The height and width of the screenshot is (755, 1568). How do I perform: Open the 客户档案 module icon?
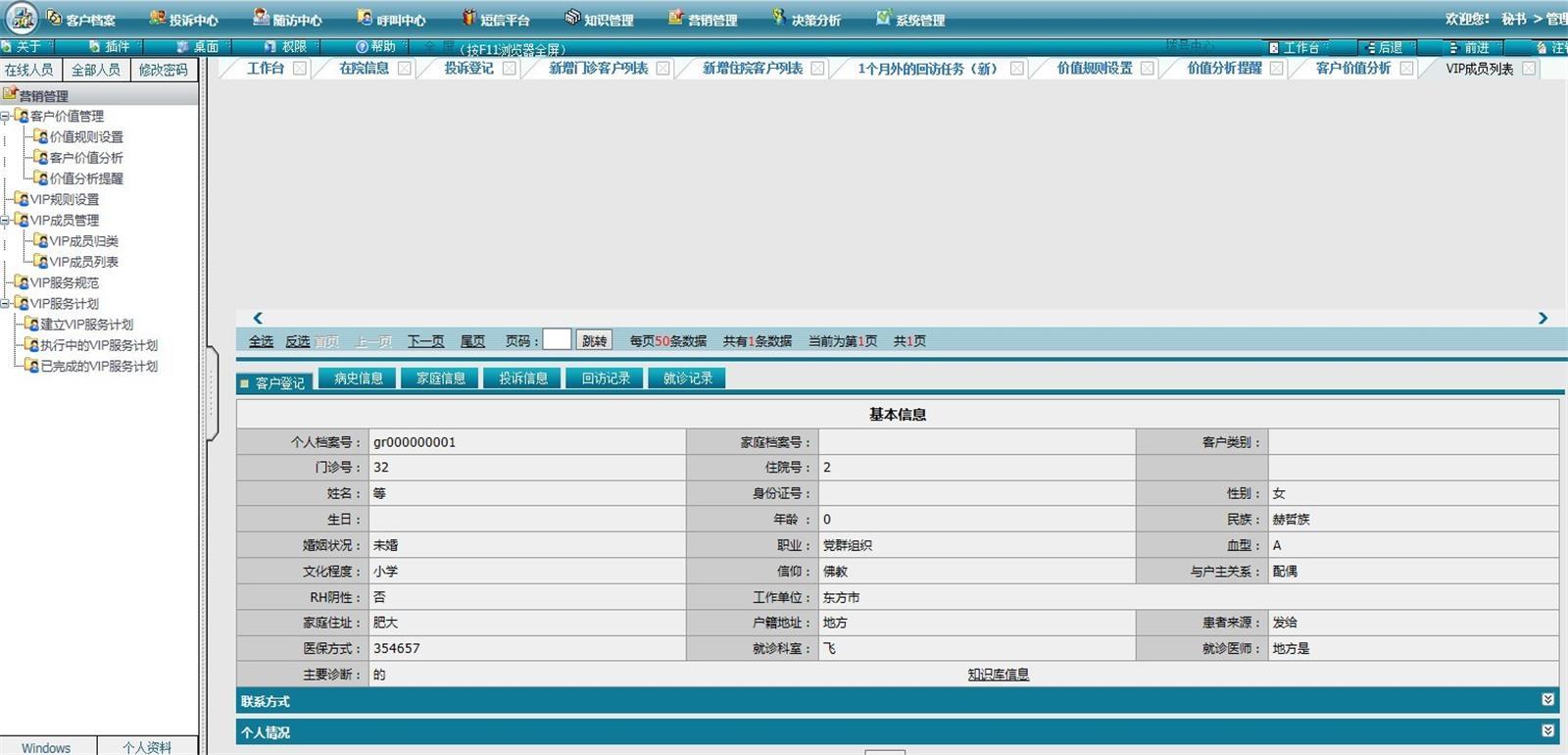point(55,18)
